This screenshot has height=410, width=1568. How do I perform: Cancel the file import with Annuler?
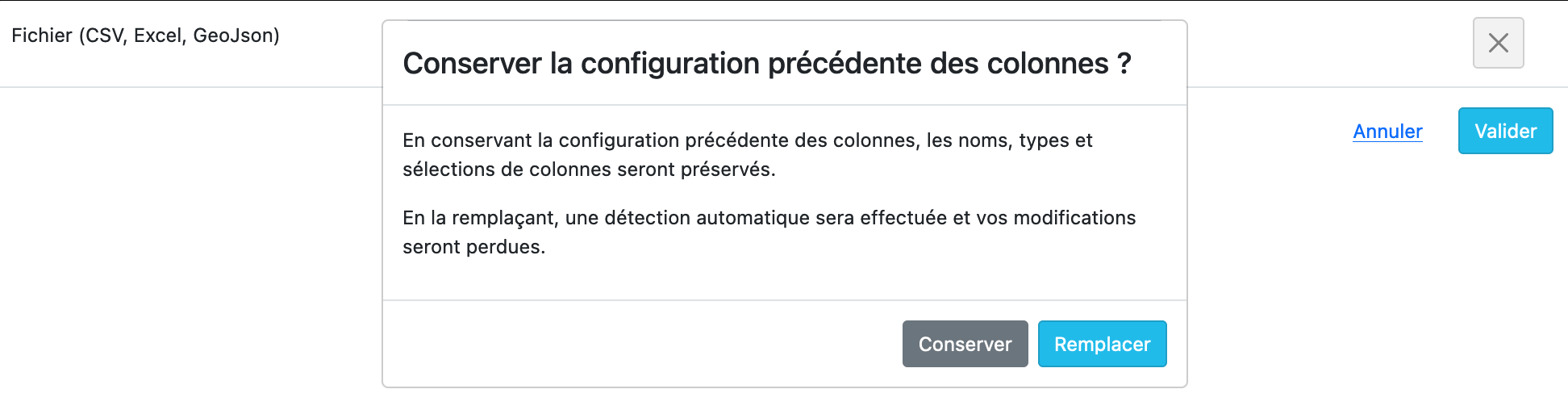[1387, 132]
